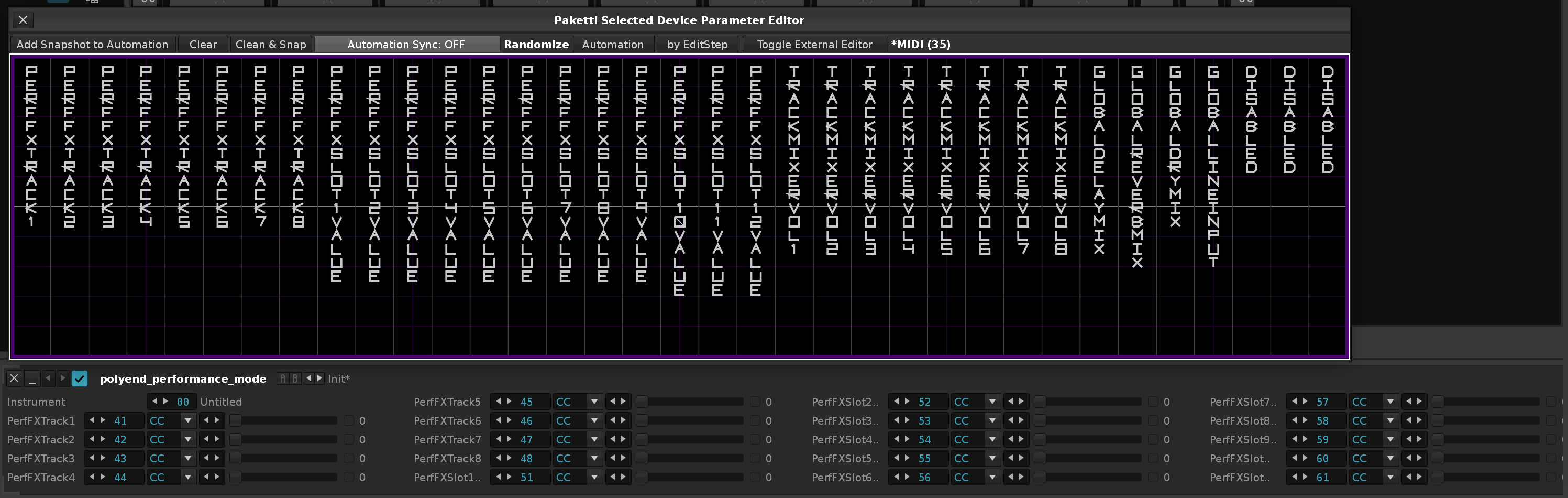Screen dimensions: 1568x498
Task: Click the device's move-left arrow icon
Action: tap(48, 378)
